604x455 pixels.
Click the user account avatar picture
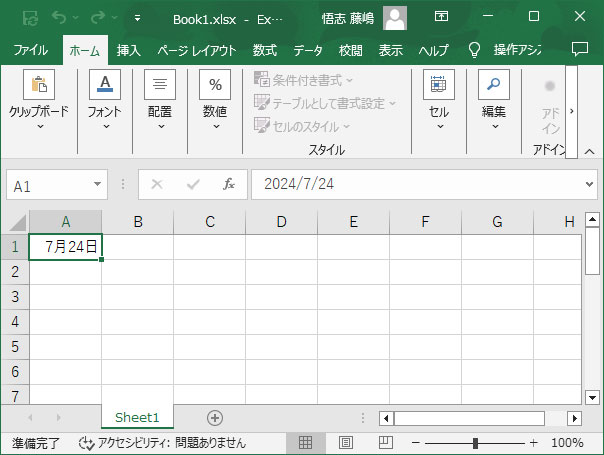394,18
